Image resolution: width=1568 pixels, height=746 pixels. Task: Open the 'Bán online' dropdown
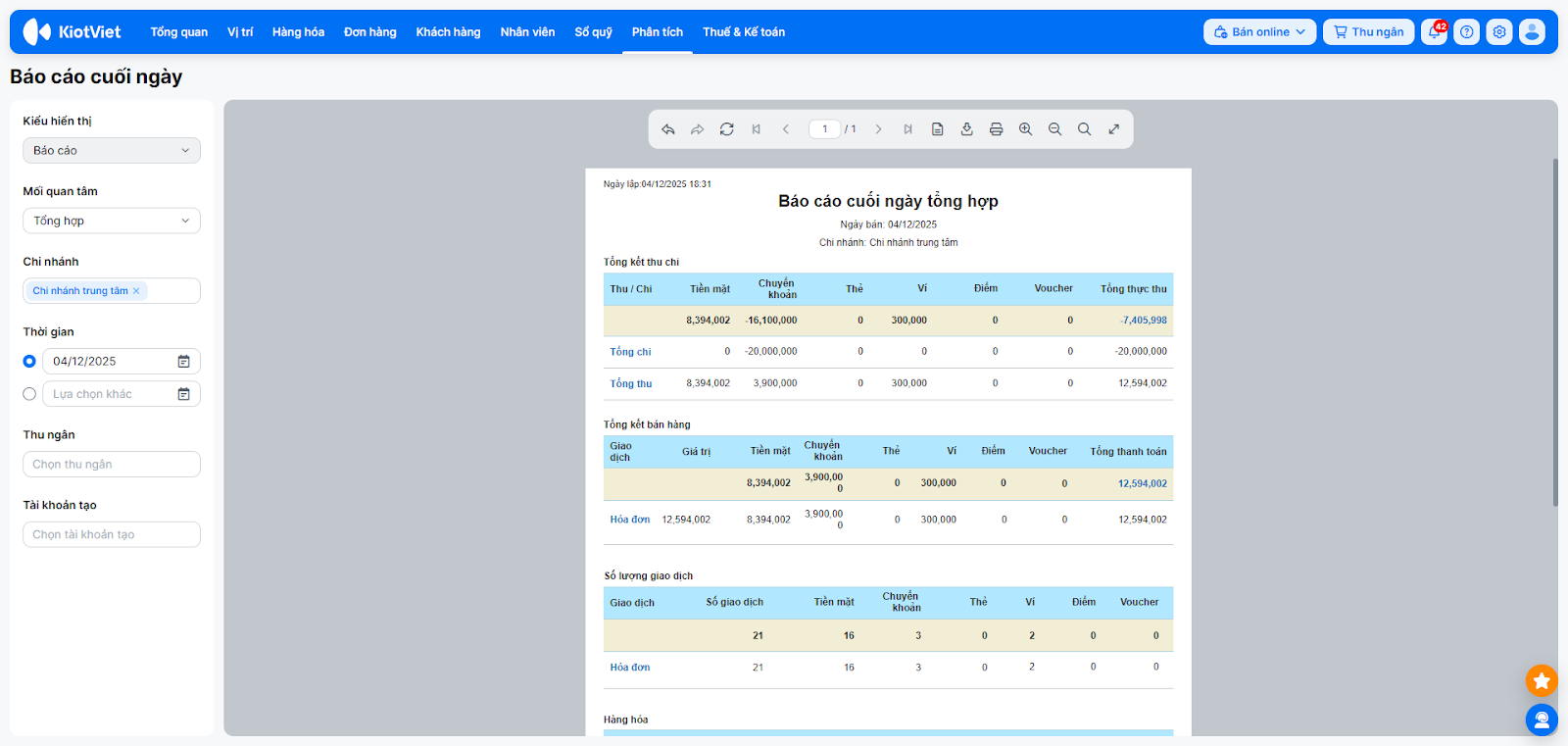coord(1259,32)
